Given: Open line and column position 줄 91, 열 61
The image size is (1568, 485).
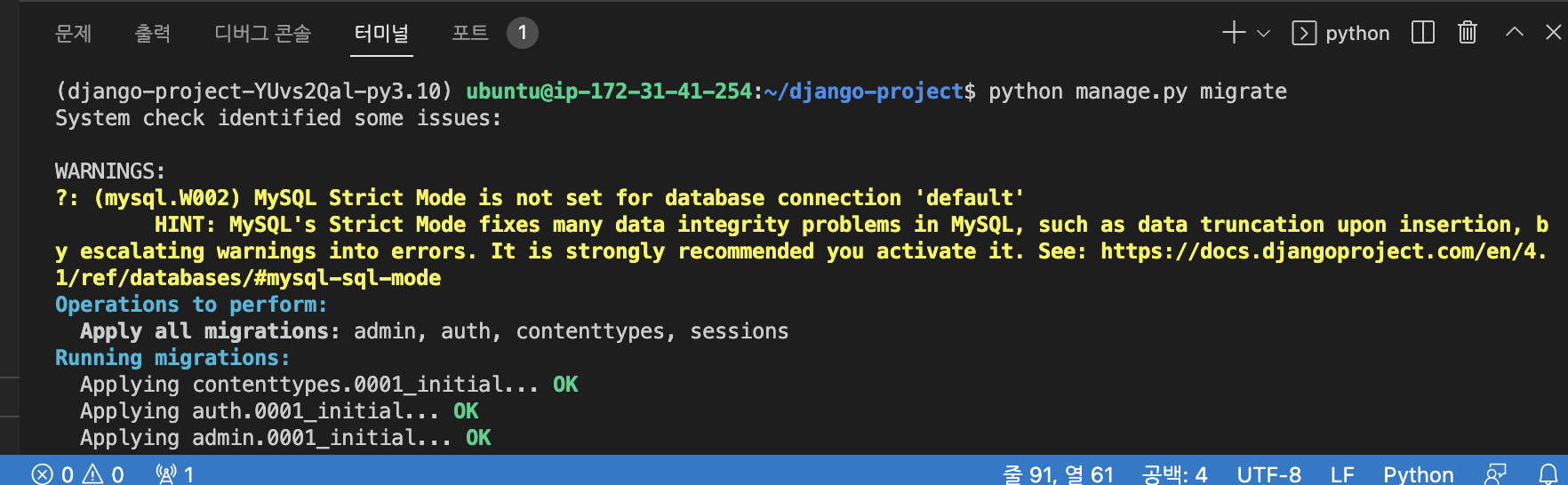Looking at the screenshot, I should pyautogui.click(x=1058, y=474).
